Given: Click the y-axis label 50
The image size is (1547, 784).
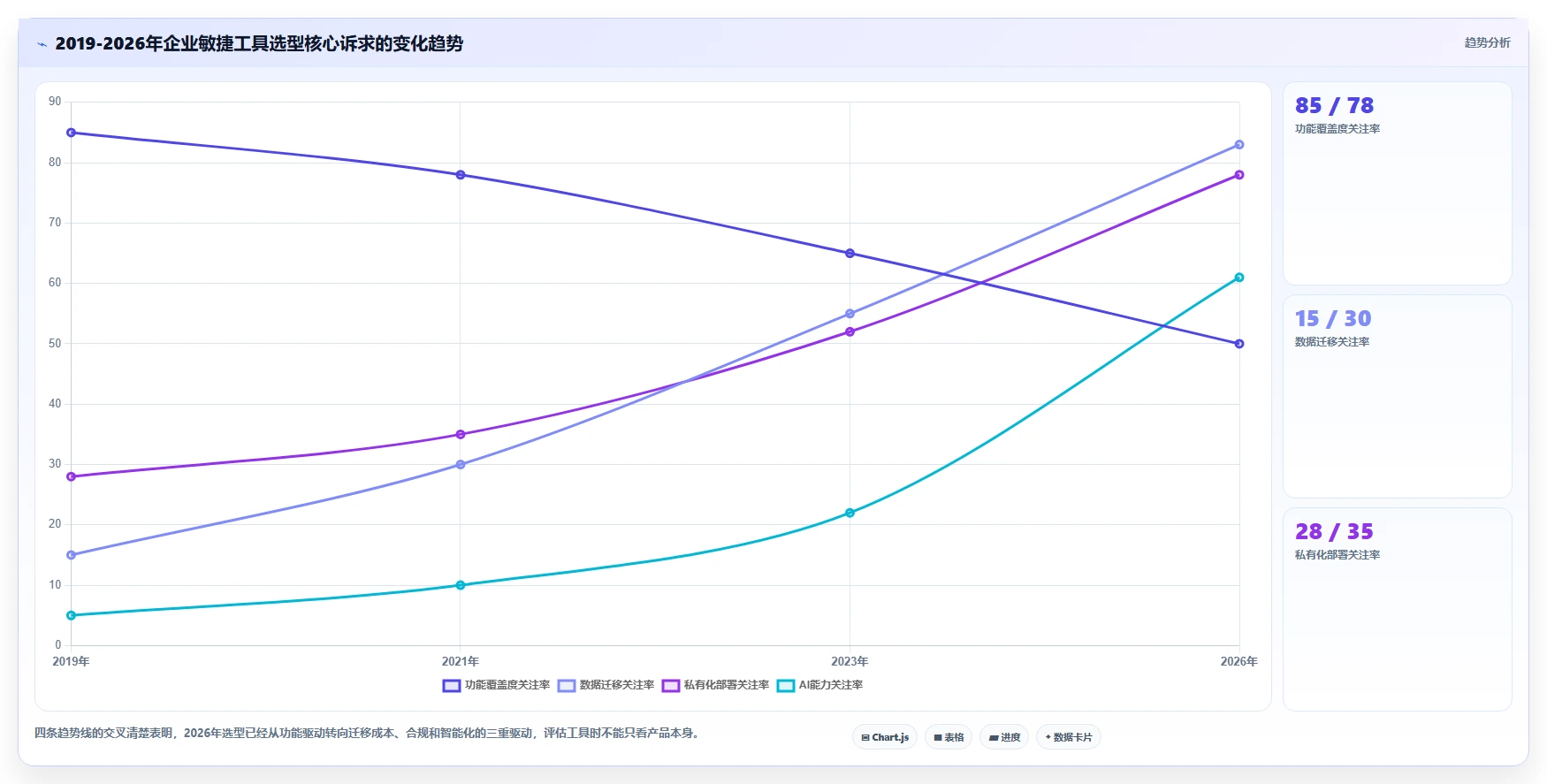Looking at the screenshot, I should [x=55, y=344].
